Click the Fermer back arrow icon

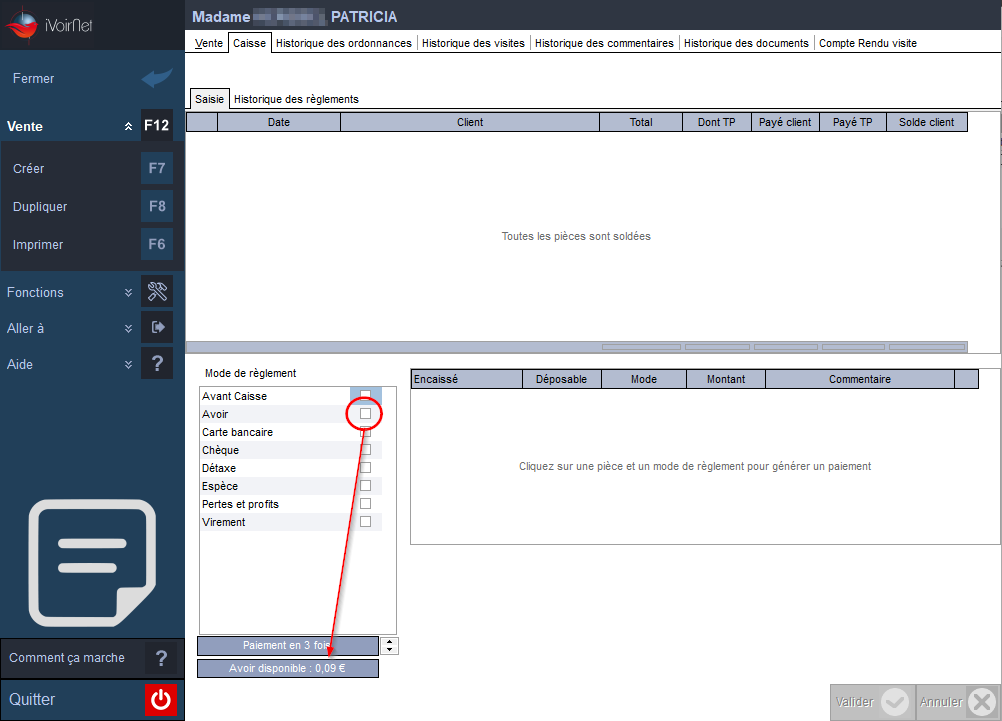[157, 78]
